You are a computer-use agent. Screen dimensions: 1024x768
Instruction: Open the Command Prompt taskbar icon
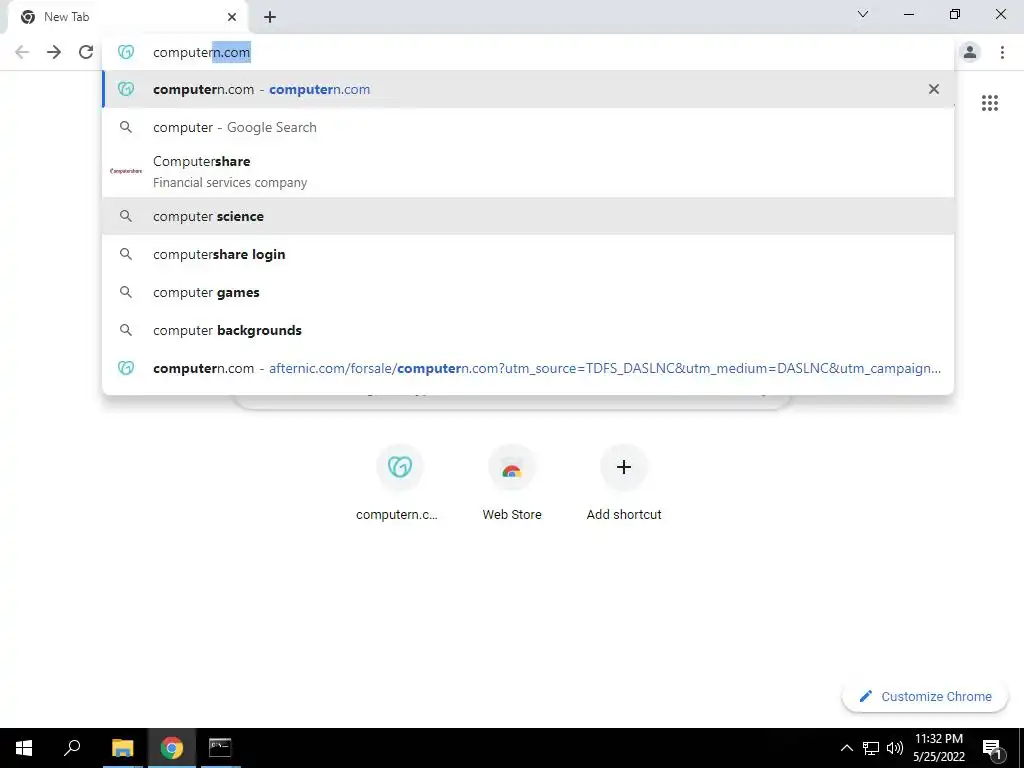tap(220, 748)
